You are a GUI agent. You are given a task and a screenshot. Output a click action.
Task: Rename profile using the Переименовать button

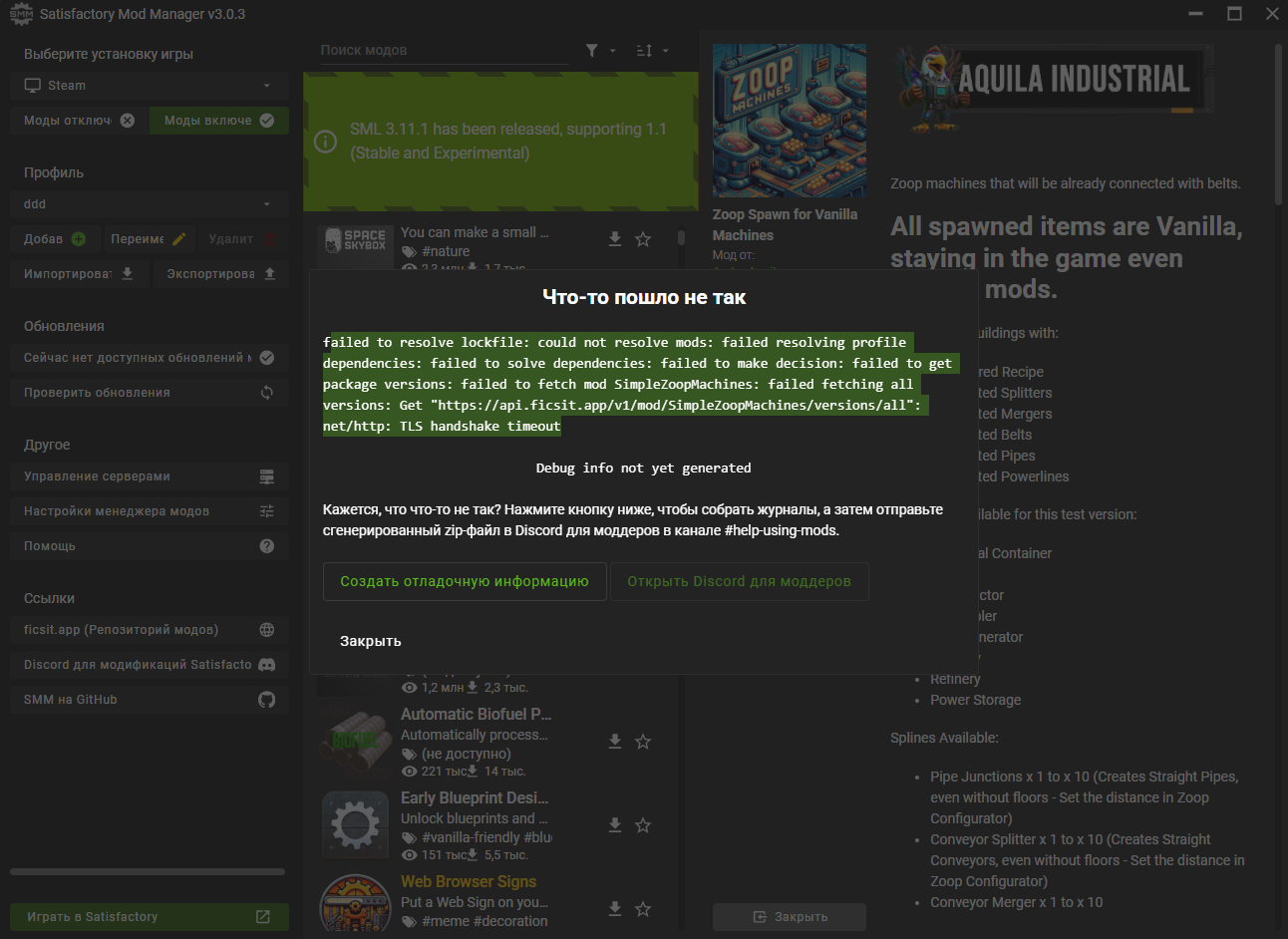(149, 239)
